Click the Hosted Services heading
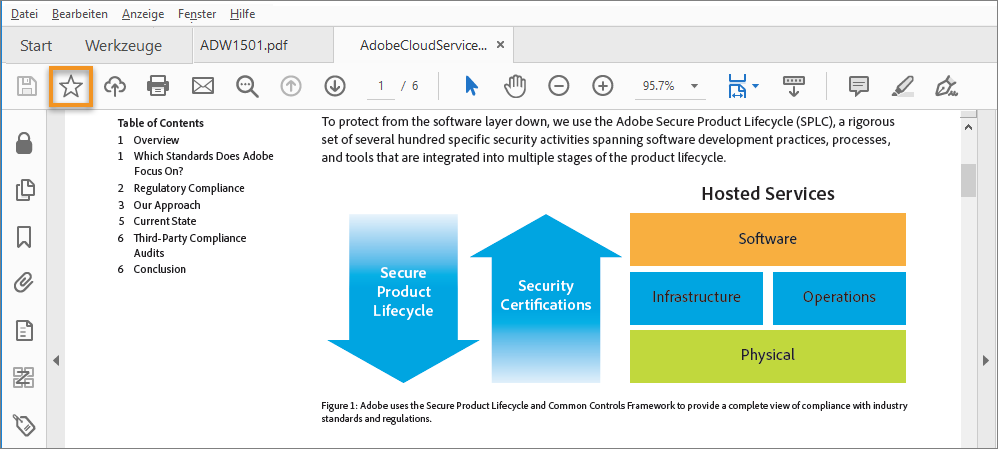Image resolution: width=998 pixels, height=449 pixels. [x=768, y=193]
